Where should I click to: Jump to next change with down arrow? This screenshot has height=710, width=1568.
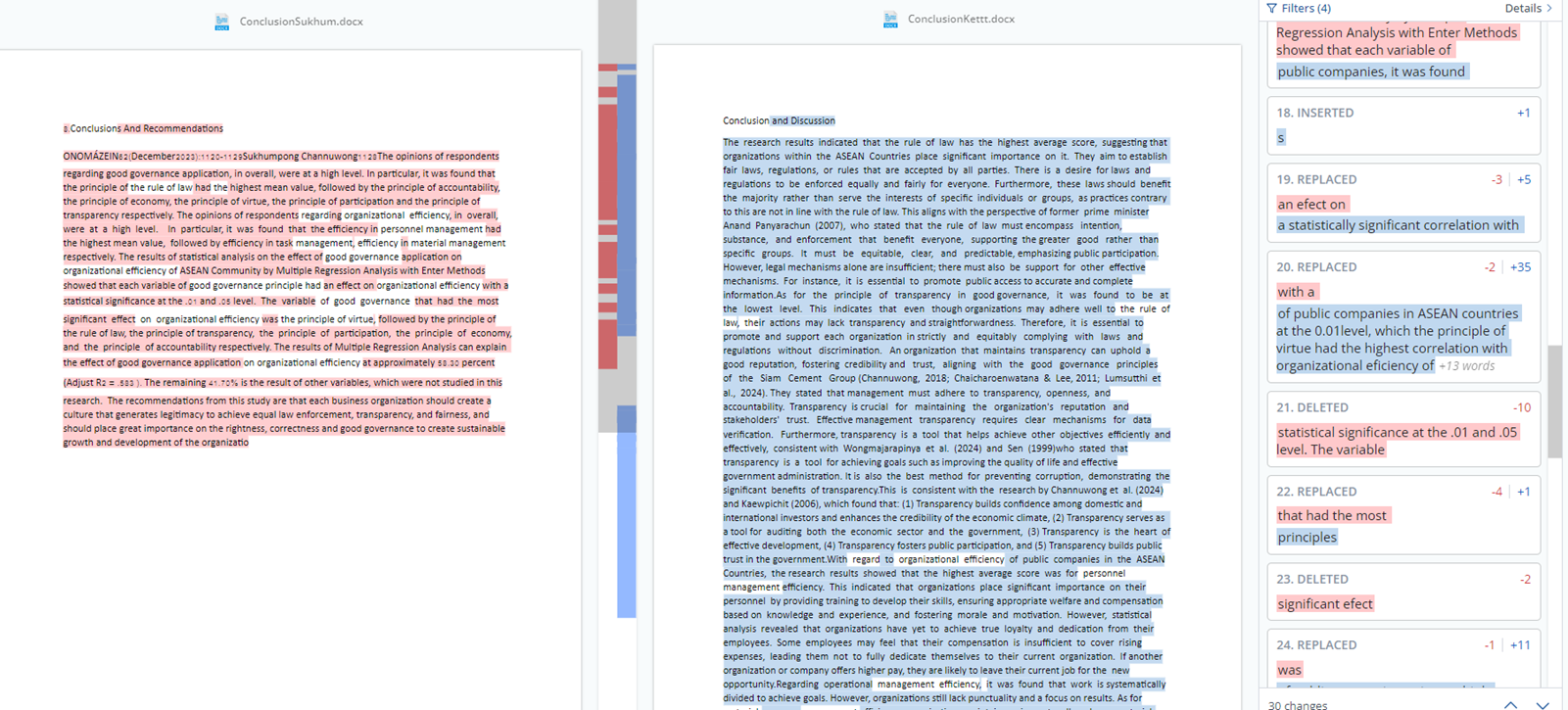click(x=1543, y=704)
